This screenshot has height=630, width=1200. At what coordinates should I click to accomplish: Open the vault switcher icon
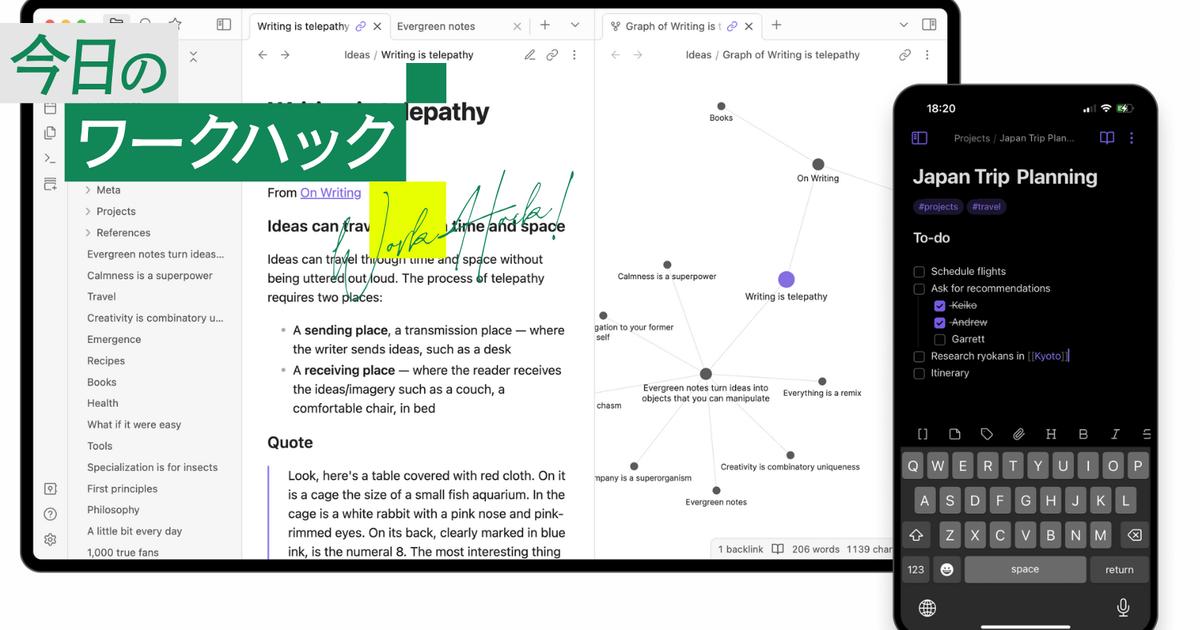point(50,489)
